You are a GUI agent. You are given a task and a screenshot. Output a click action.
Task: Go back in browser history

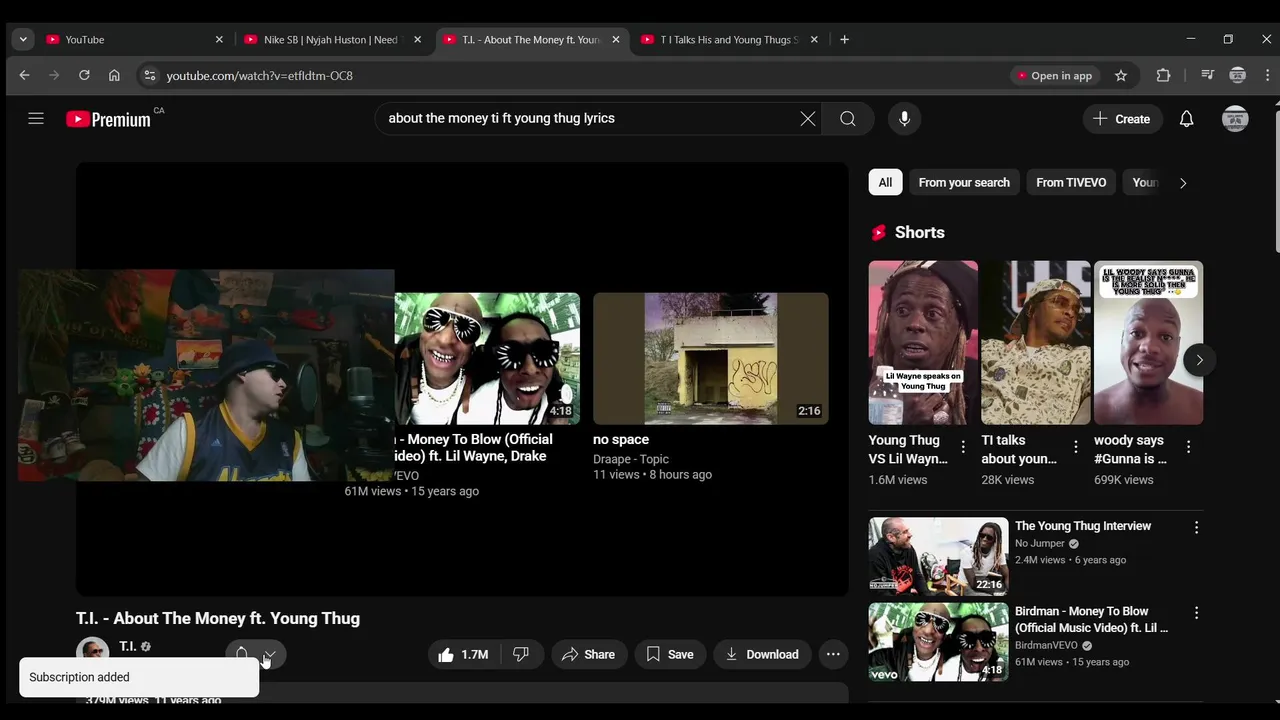click(x=24, y=76)
